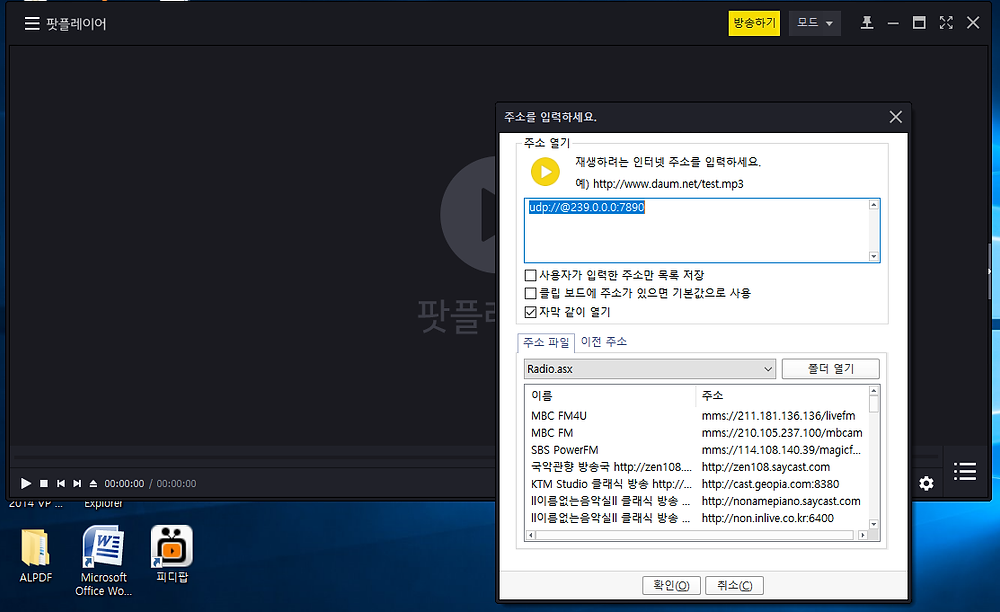1000x612 pixels.
Task: Click the yellow 방송하기 broadcast button
Action: (x=754, y=23)
